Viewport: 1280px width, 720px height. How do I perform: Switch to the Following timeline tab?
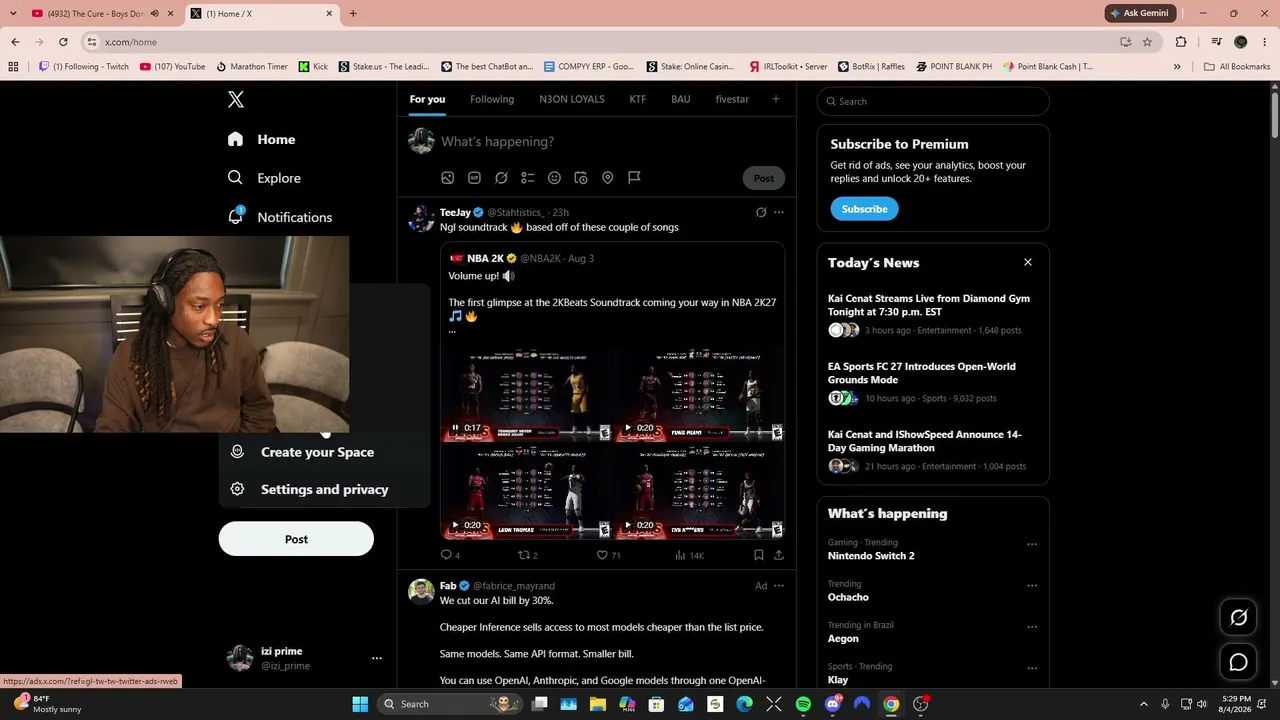point(492,99)
